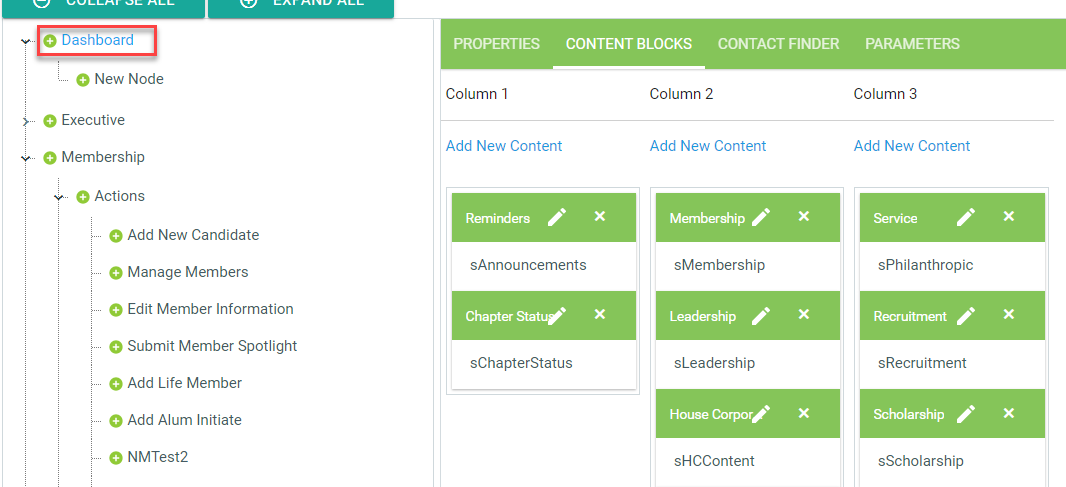Collapse the Actions subtree arrow
The height and width of the screenshot is (487, 1066).
coord(60,197)
